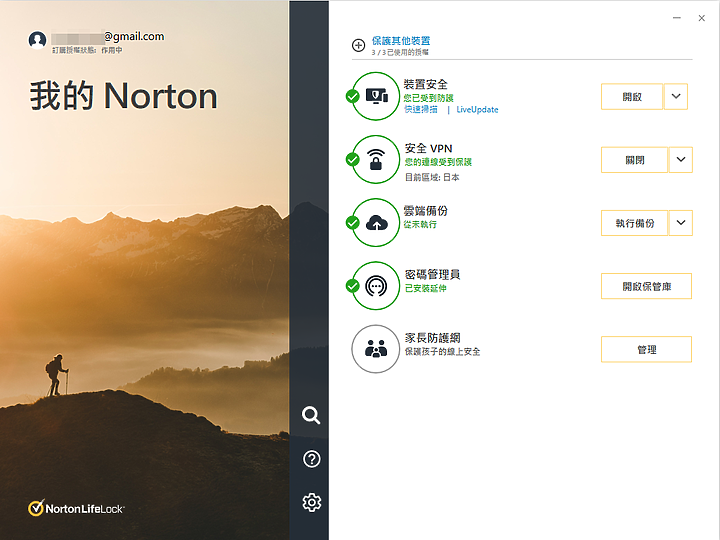The width and height of the screenshot is (720, 540).
Task: Click the 快速掃描 quick scan link
Action: 421,109
